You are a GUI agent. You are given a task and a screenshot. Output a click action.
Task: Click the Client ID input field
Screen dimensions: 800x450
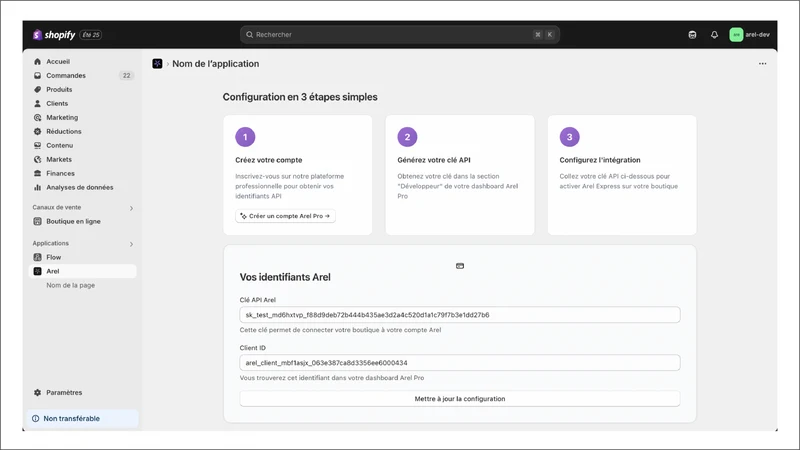(460, 363)
